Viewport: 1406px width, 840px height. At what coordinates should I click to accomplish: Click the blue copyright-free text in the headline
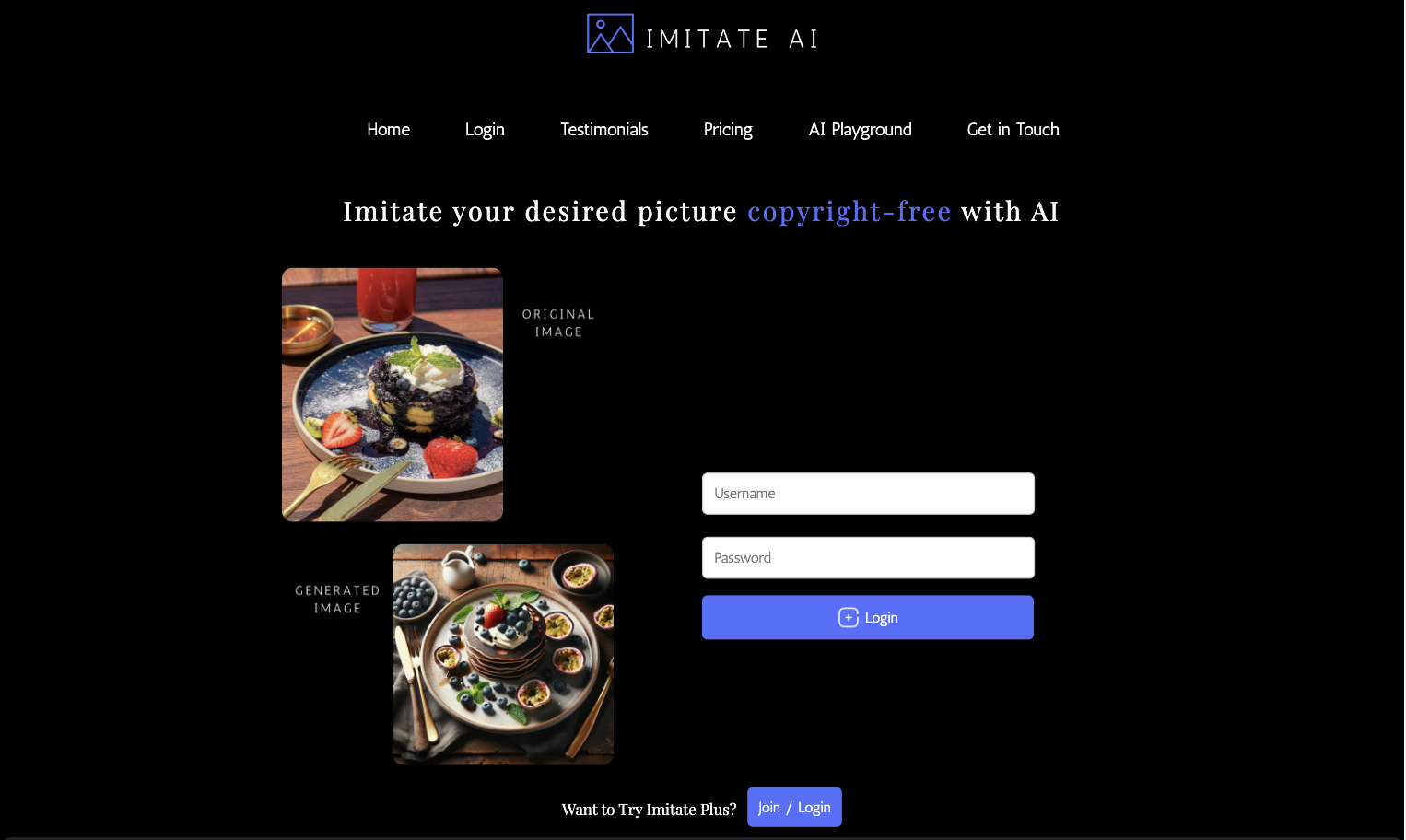coord(849,212)
